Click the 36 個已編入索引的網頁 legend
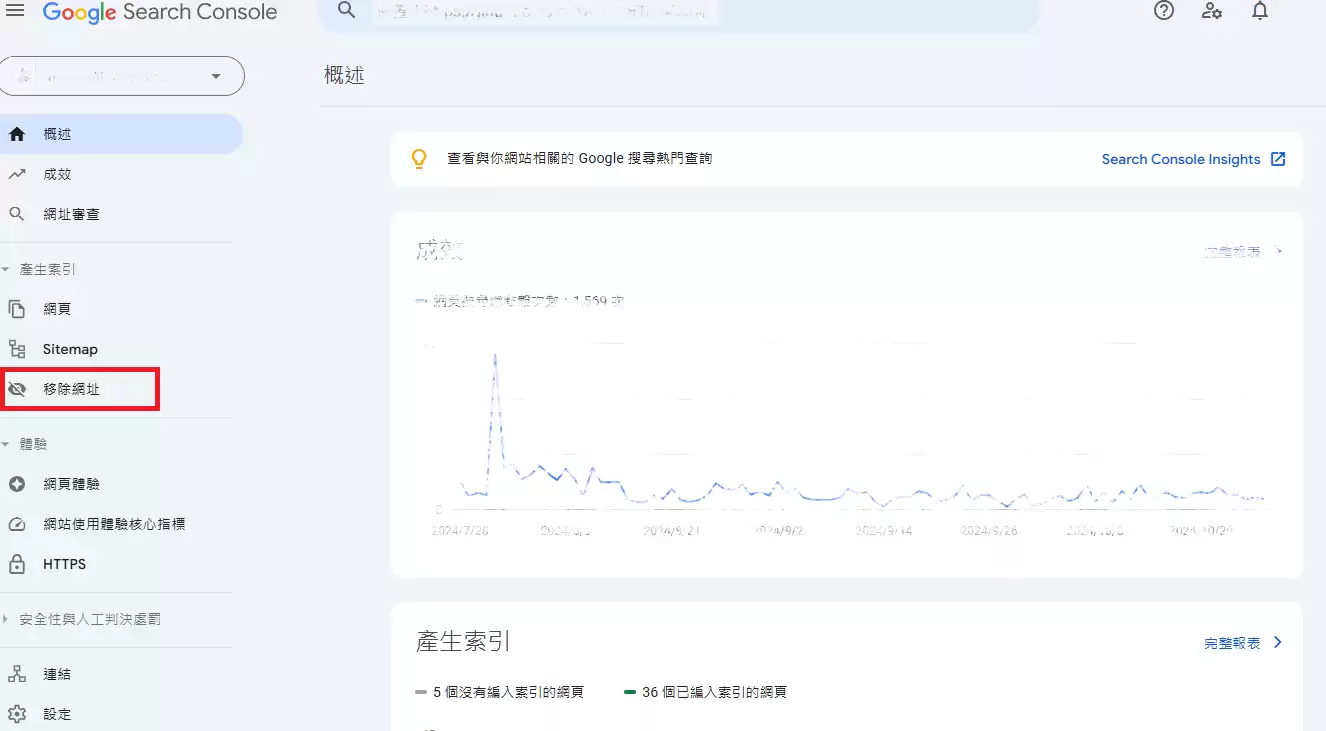This screenshot has height=731, width=1326. tap(705, 692)
